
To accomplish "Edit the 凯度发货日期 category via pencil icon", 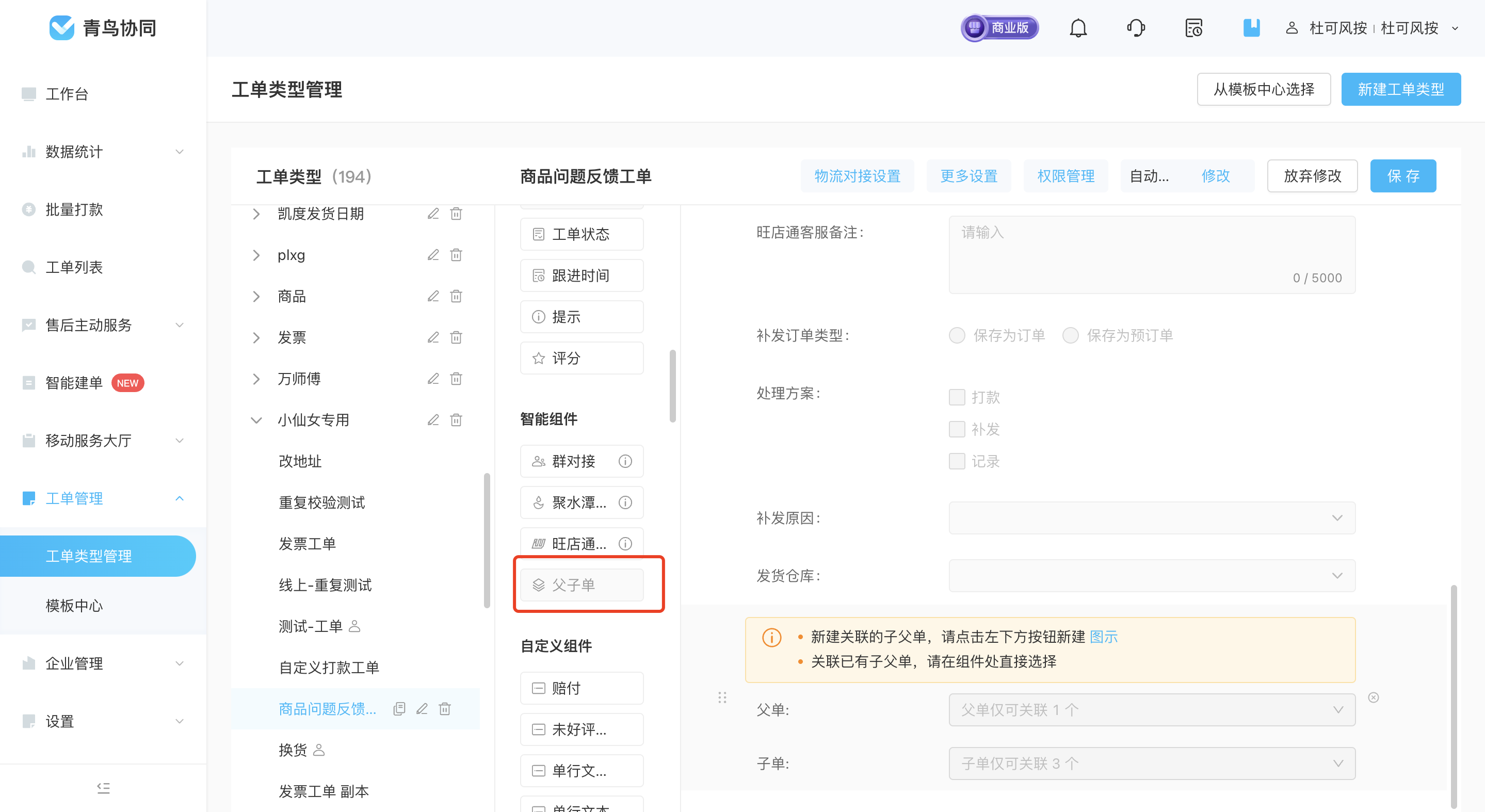I will (x=433, y=214).
